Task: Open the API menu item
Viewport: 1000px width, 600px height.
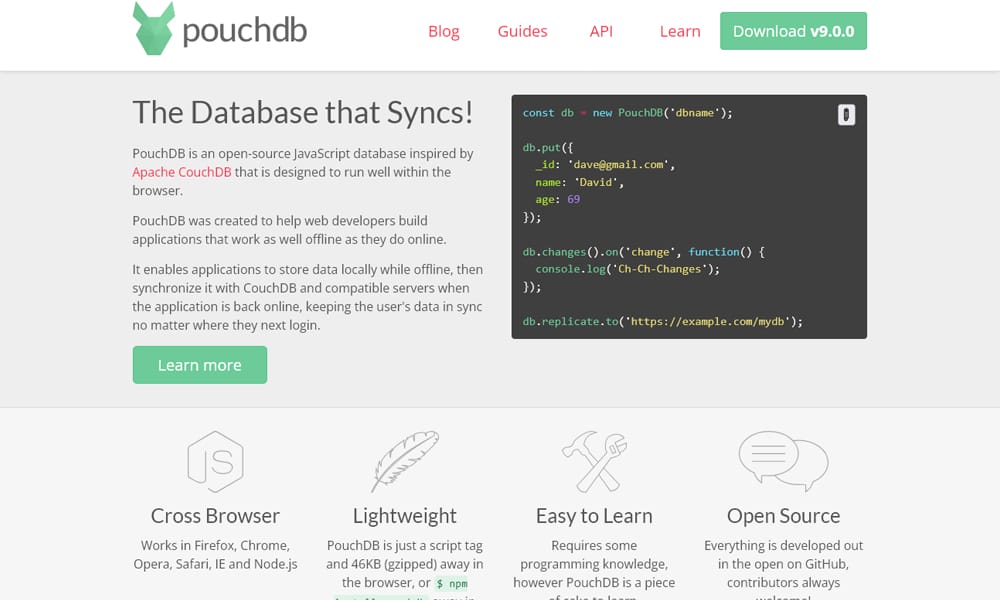Action: [601, 31]
